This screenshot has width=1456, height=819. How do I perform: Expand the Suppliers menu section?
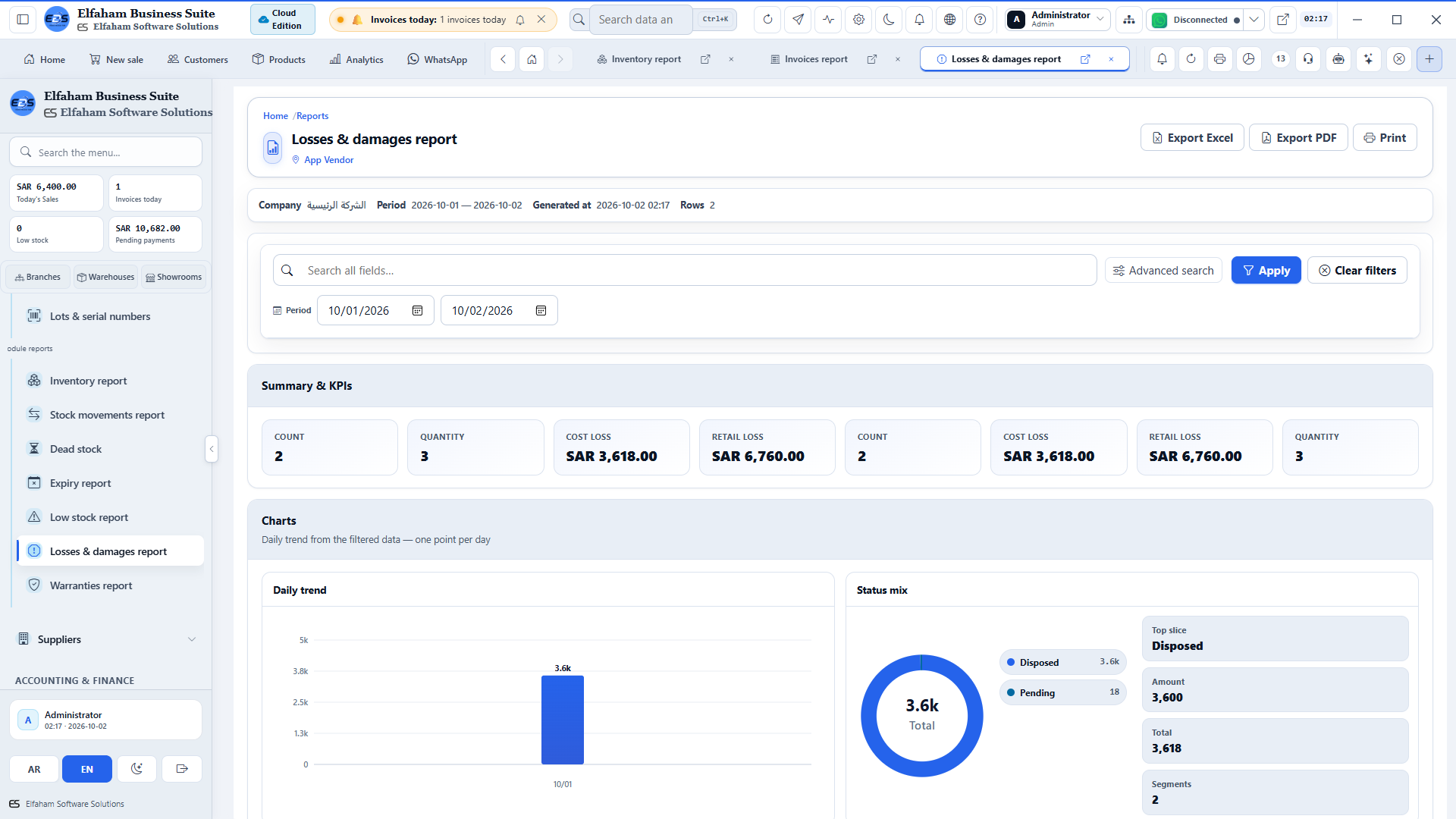coord(107,639)
